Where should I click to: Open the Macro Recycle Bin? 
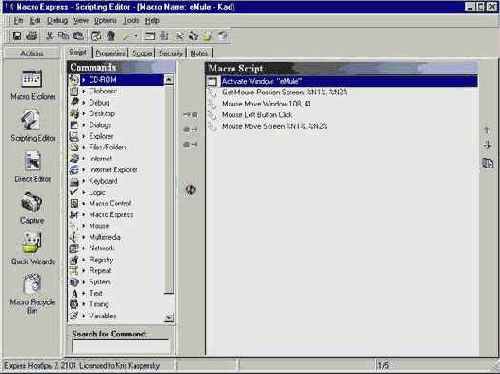[x=32, y=293]
